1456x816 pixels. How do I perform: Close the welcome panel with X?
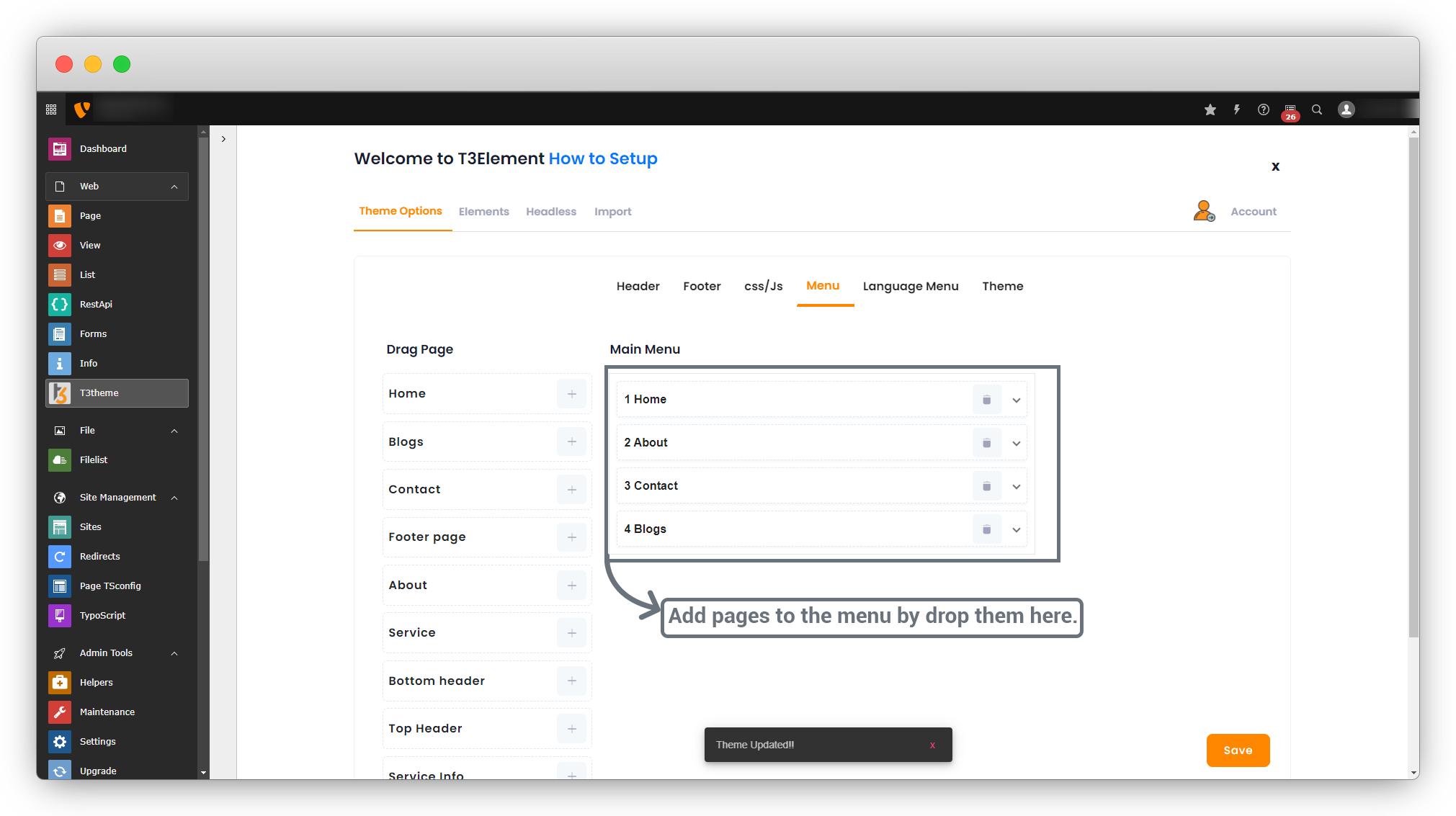[x=1275, y=167]
